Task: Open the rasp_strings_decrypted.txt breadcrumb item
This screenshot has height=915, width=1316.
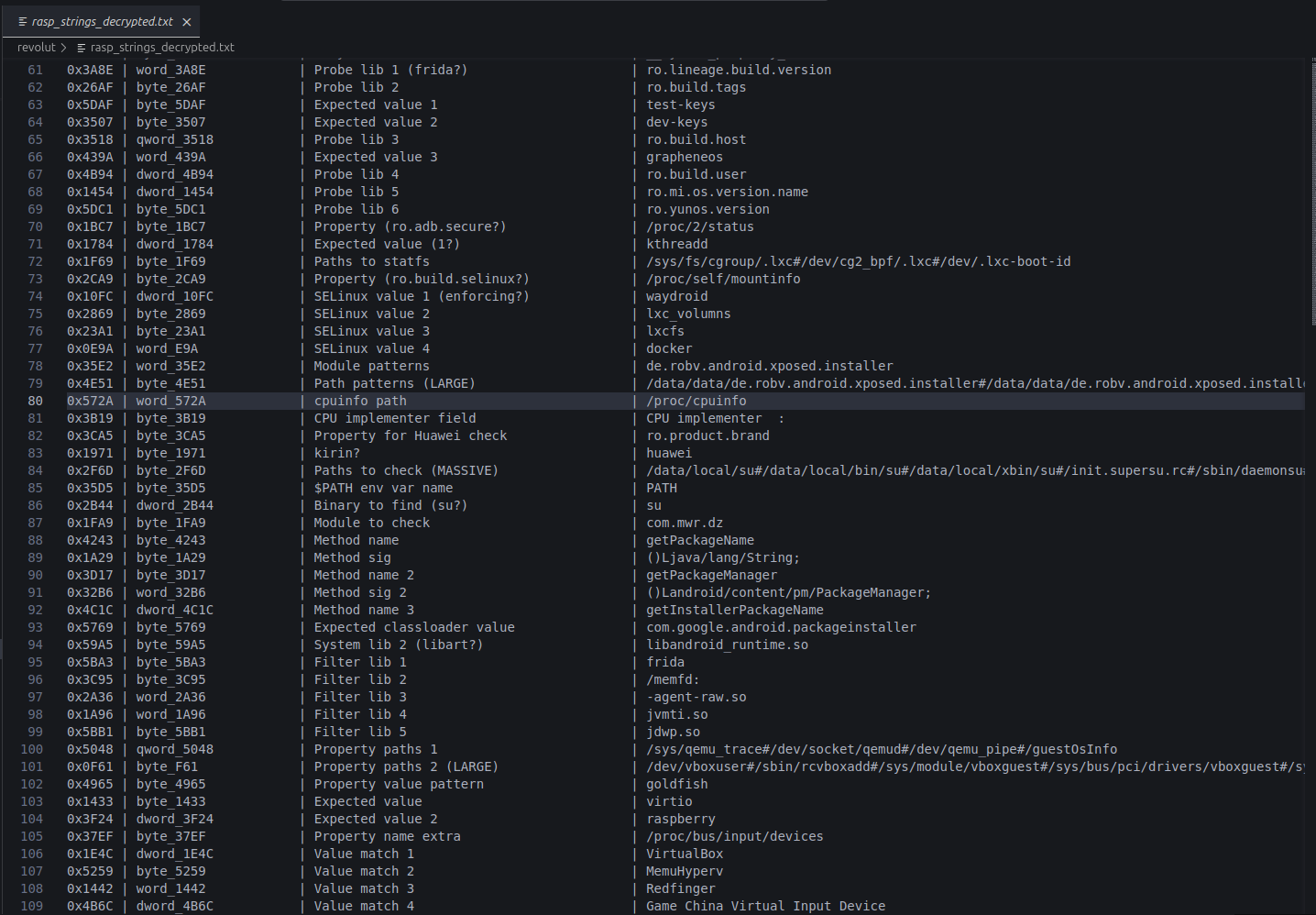Action: 162,48
